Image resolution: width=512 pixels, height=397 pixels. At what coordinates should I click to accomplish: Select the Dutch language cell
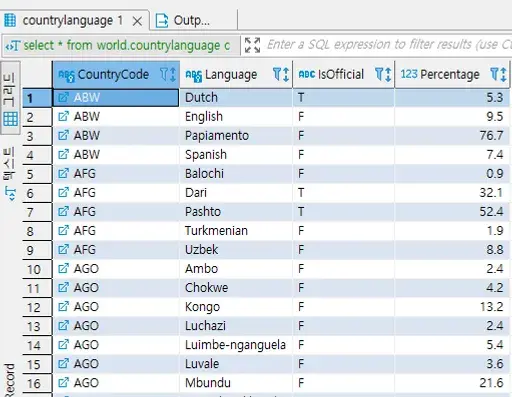coord(236,97)
